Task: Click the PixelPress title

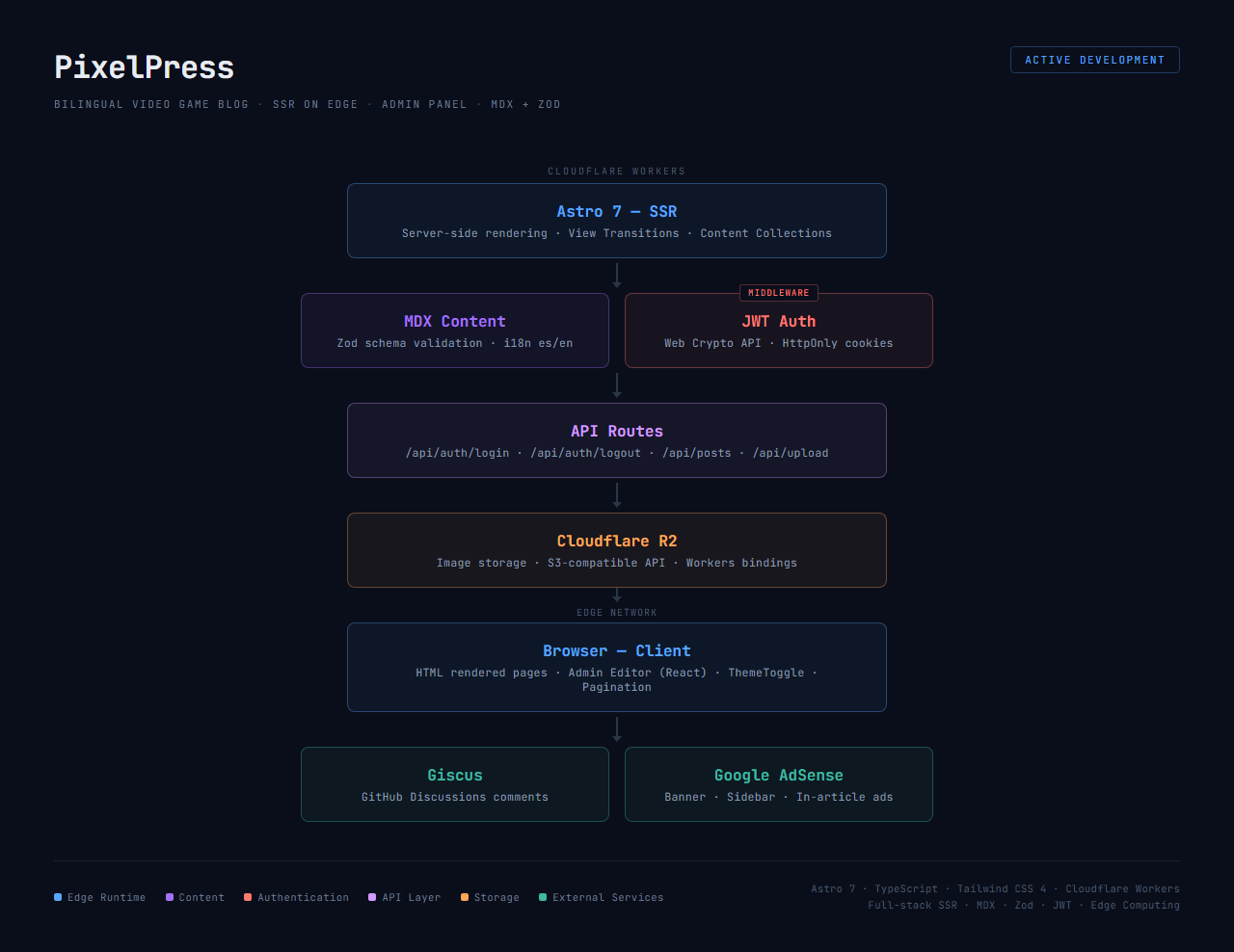Action: tap(144, 67)
